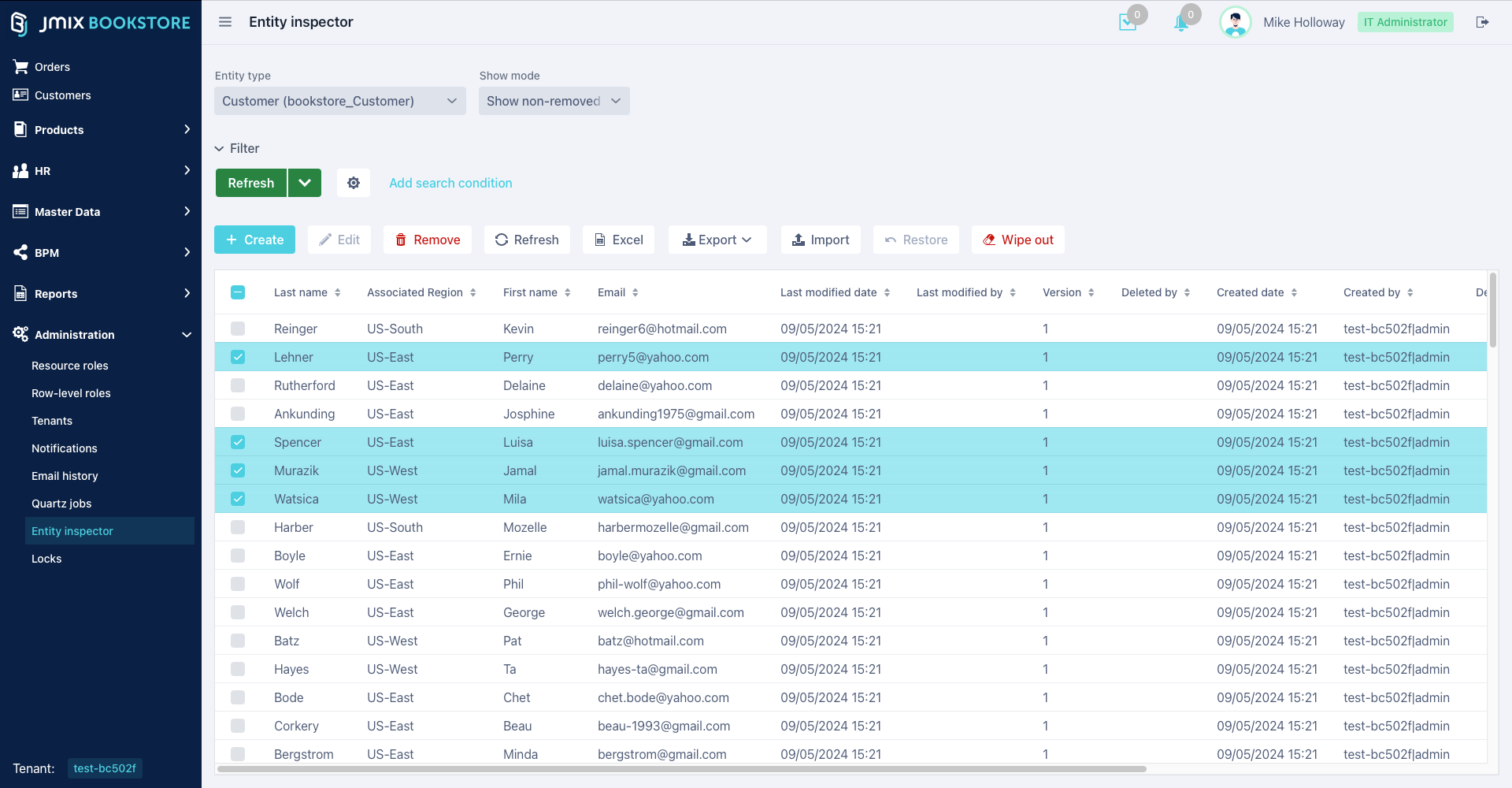Click the Customers card icon
Viewport: 1512px width, 788px height.
20,95
